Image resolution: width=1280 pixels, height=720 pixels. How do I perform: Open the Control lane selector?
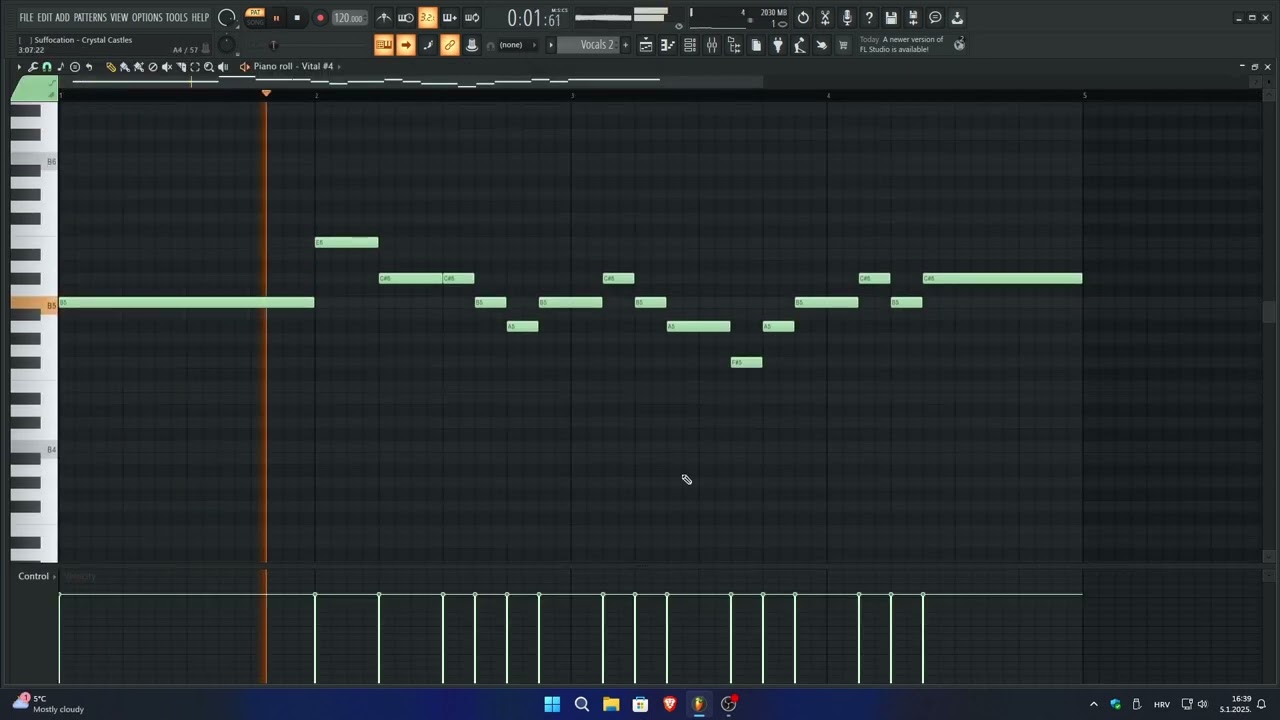point(37,576)
